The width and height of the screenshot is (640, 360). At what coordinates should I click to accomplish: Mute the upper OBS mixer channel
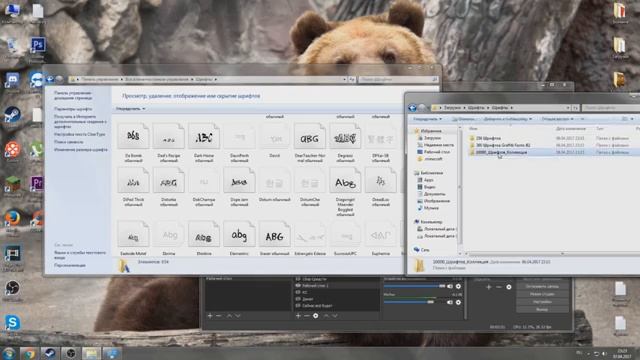(450, 287)
